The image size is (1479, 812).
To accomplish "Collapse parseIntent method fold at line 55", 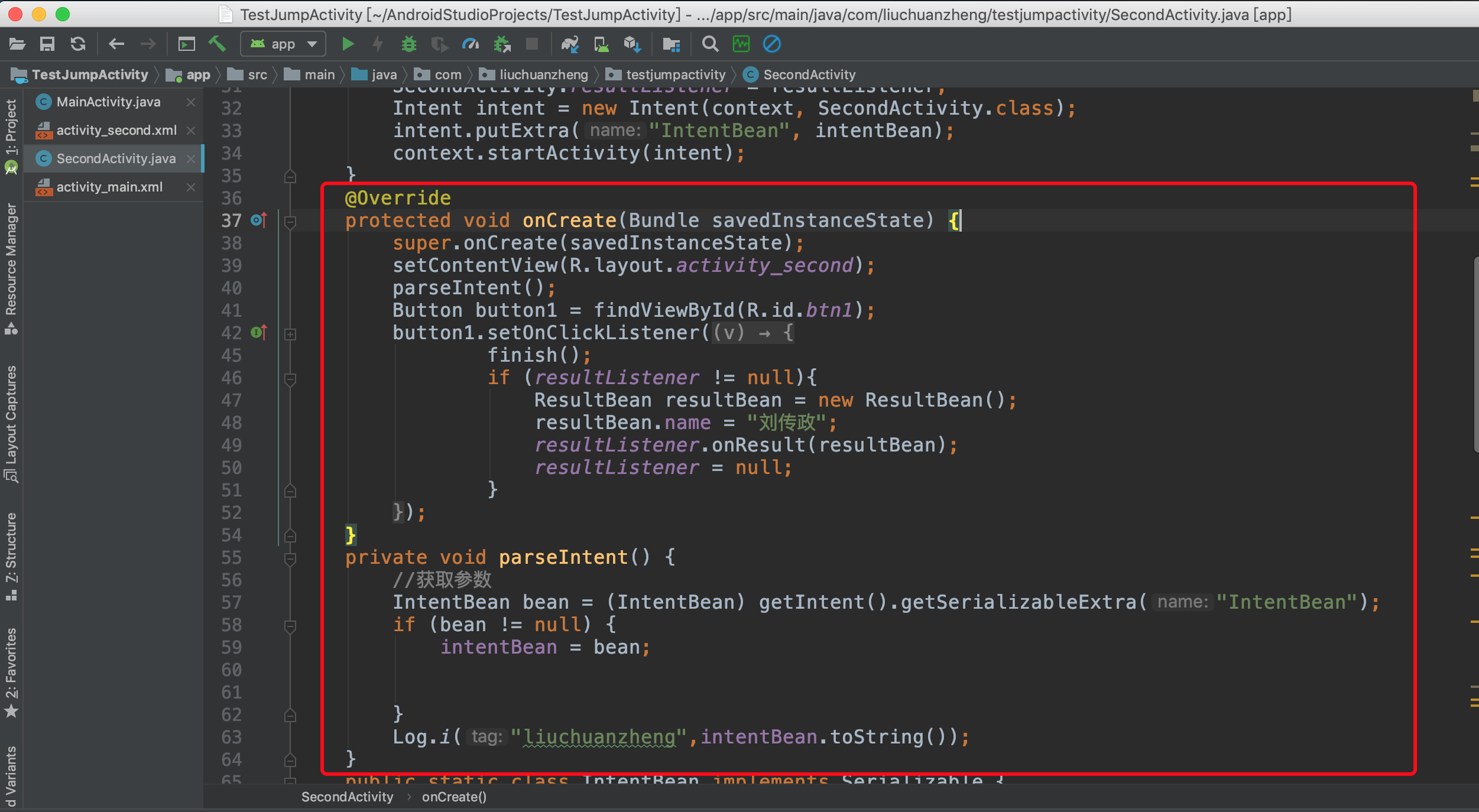I will (x=290, y=558).
